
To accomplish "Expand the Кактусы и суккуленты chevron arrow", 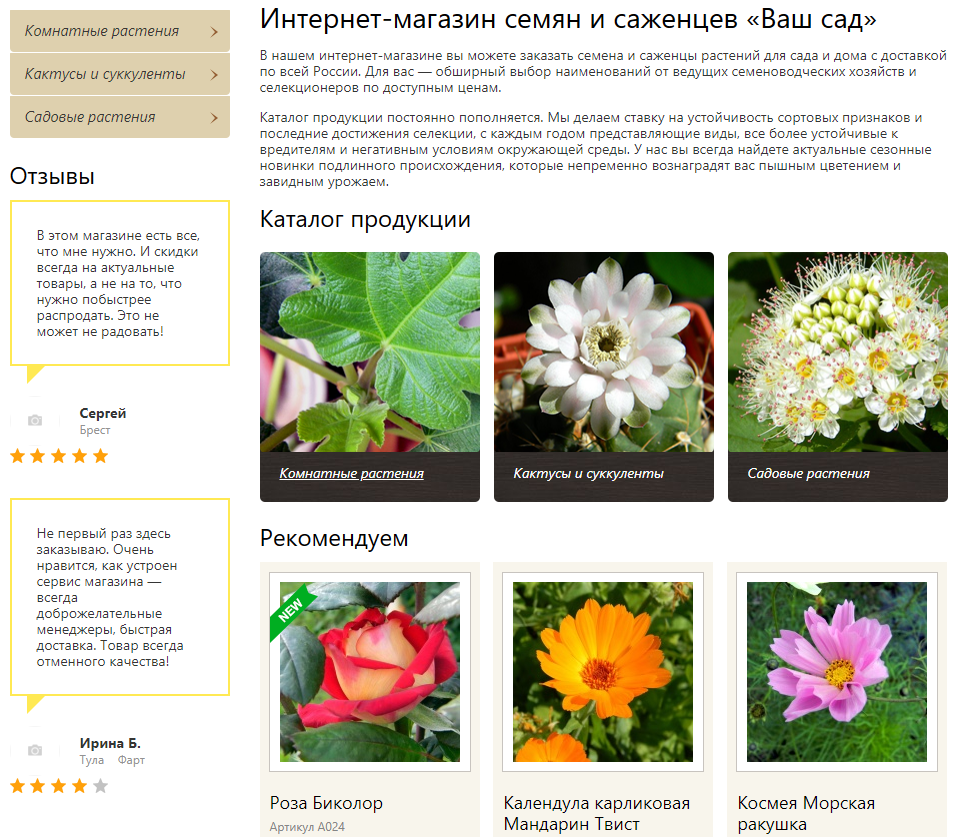I will [x=215, y=75].
